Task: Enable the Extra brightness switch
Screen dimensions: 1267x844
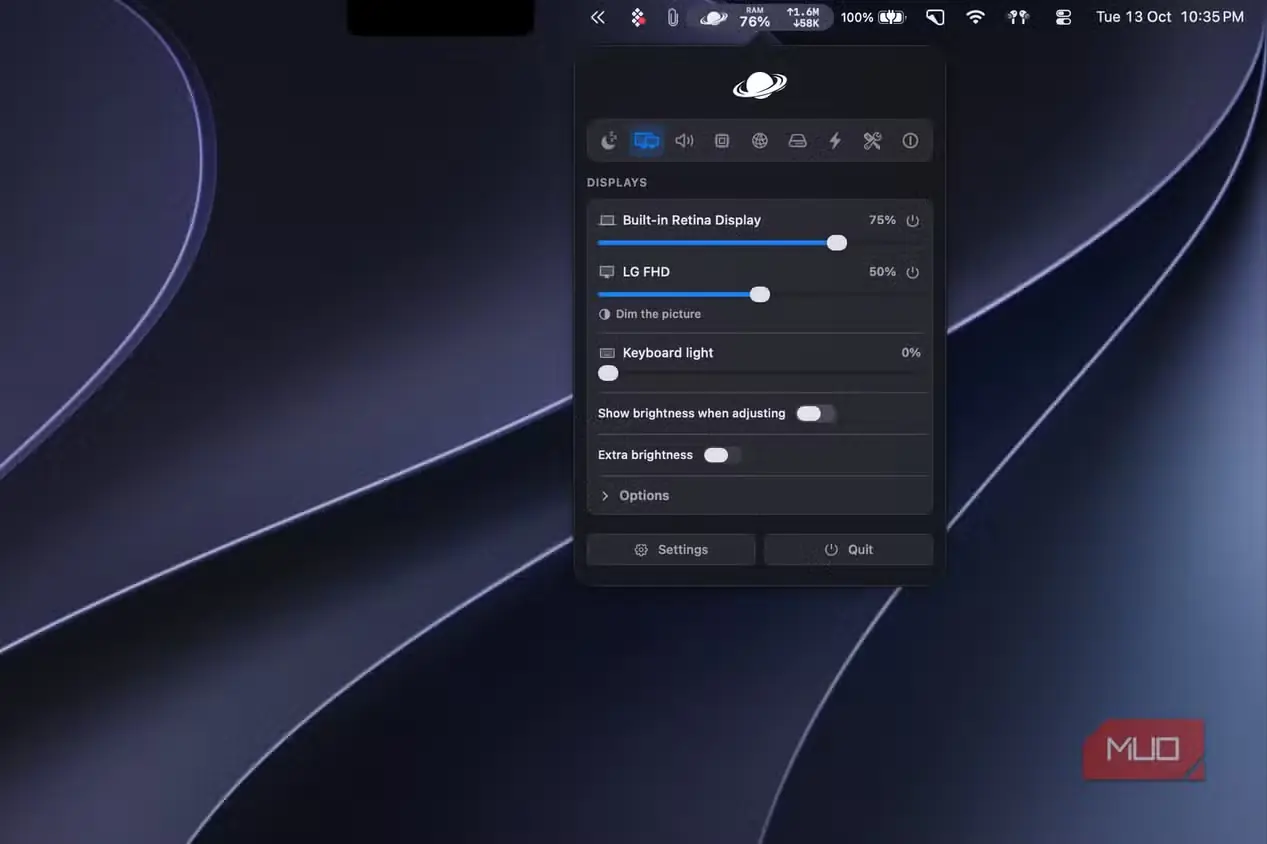Action: (x=722, y=455)
